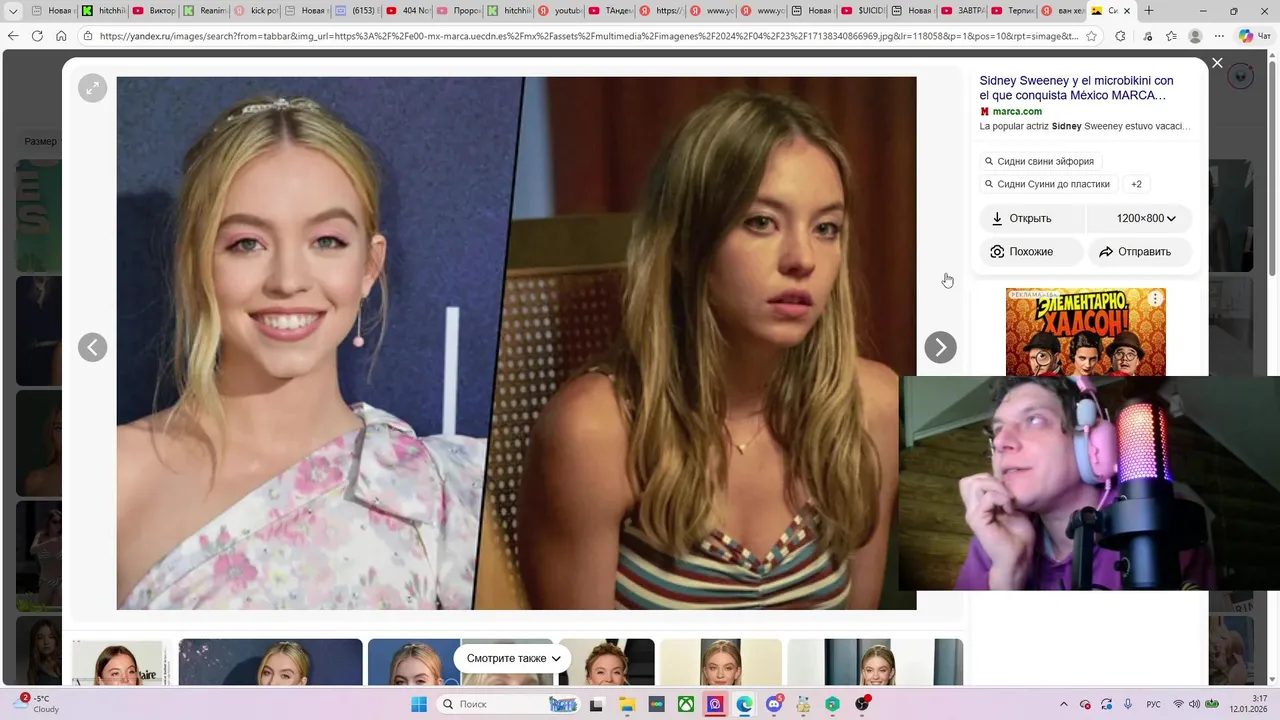
Task: Switch the РУС keyboard language
Action: coord(1153,704)
